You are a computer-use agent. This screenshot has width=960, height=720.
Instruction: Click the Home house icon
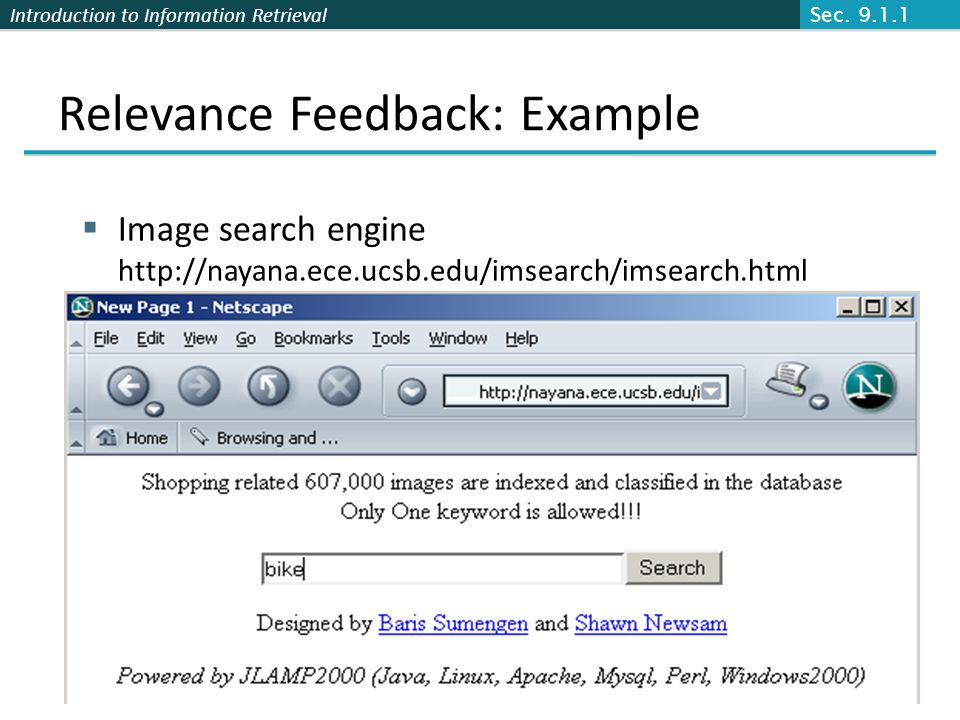tap(107, 437)
